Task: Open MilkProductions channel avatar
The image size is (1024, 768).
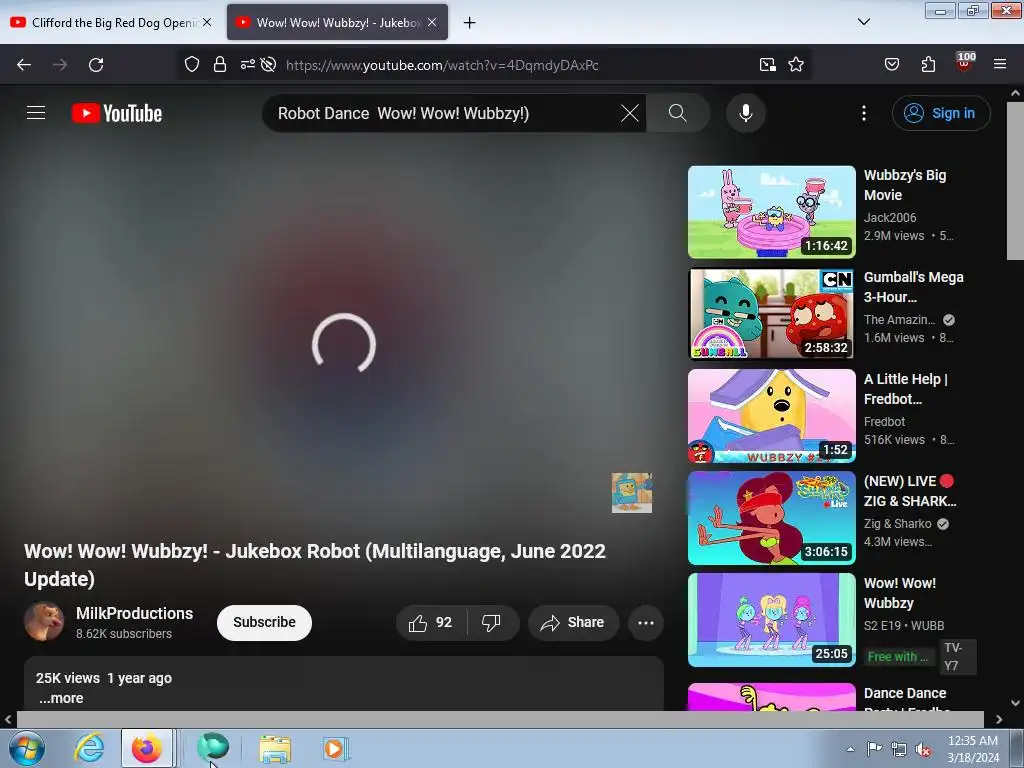Action: (44, 621)
